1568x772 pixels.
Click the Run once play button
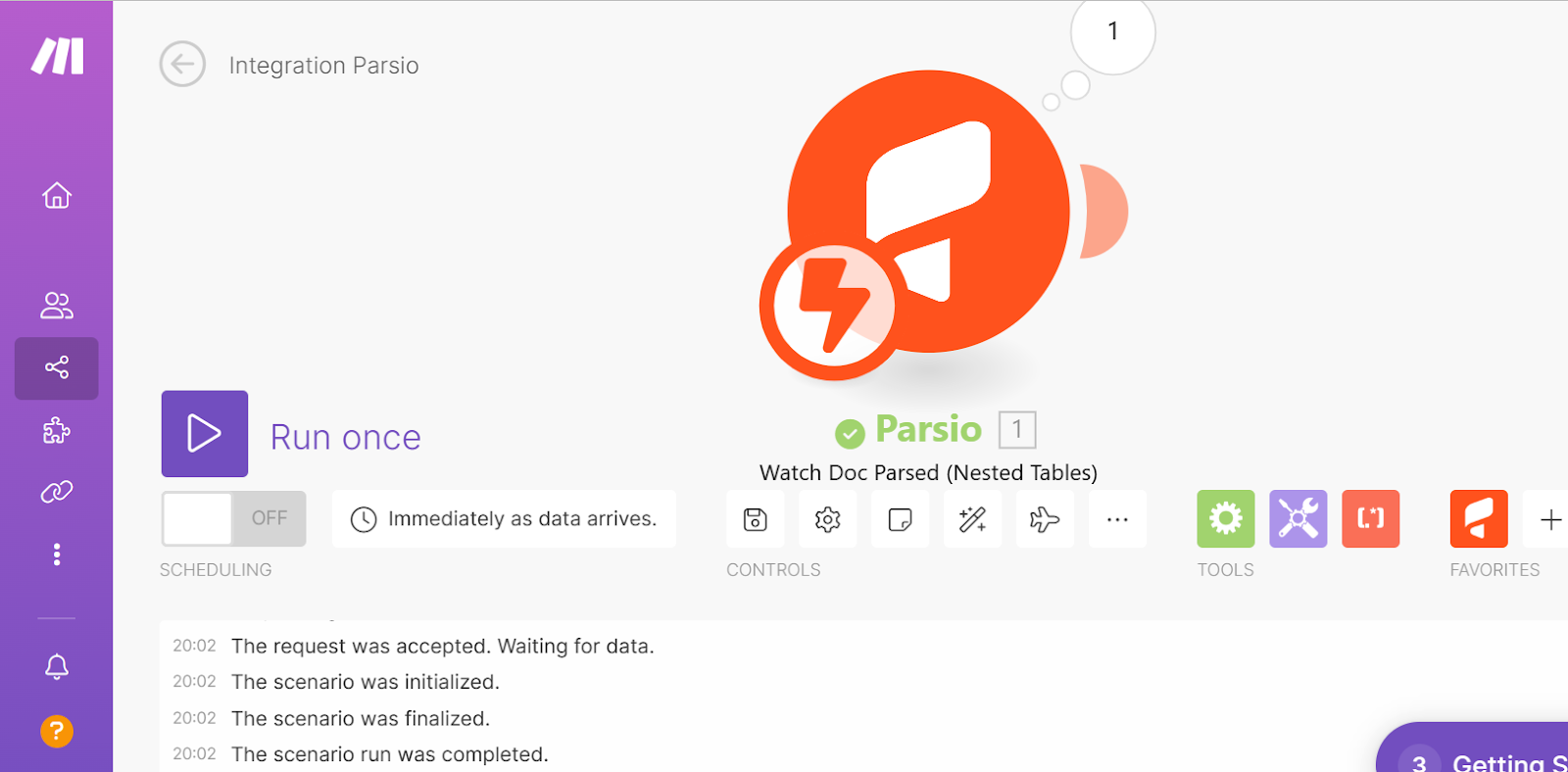point(205,434)
